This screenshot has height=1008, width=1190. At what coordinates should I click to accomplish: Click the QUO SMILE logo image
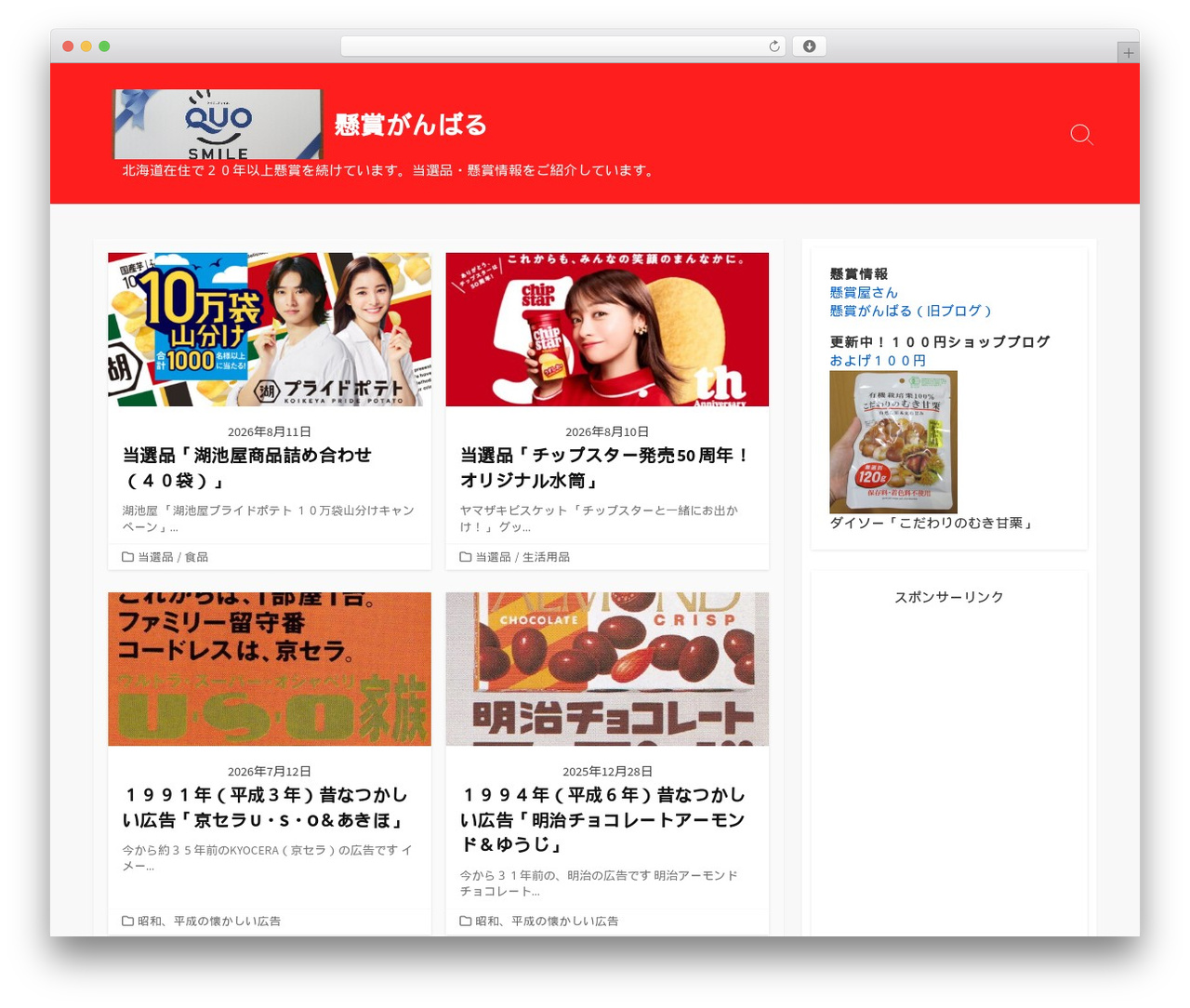click(x=218, y=124)
